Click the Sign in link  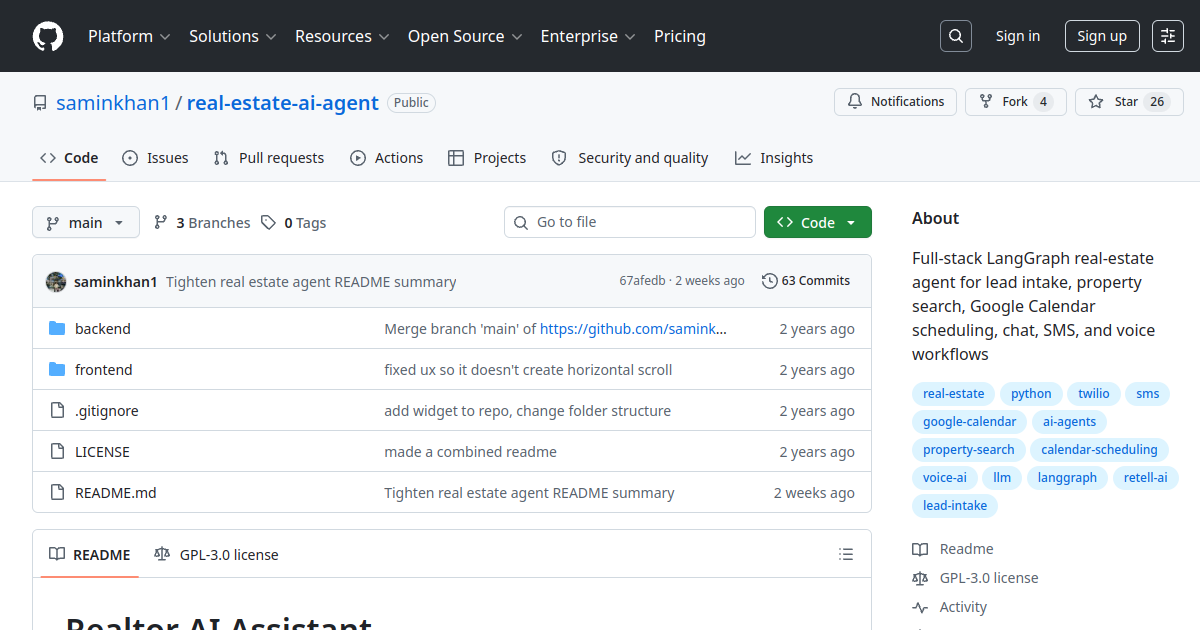[1018, 36]
